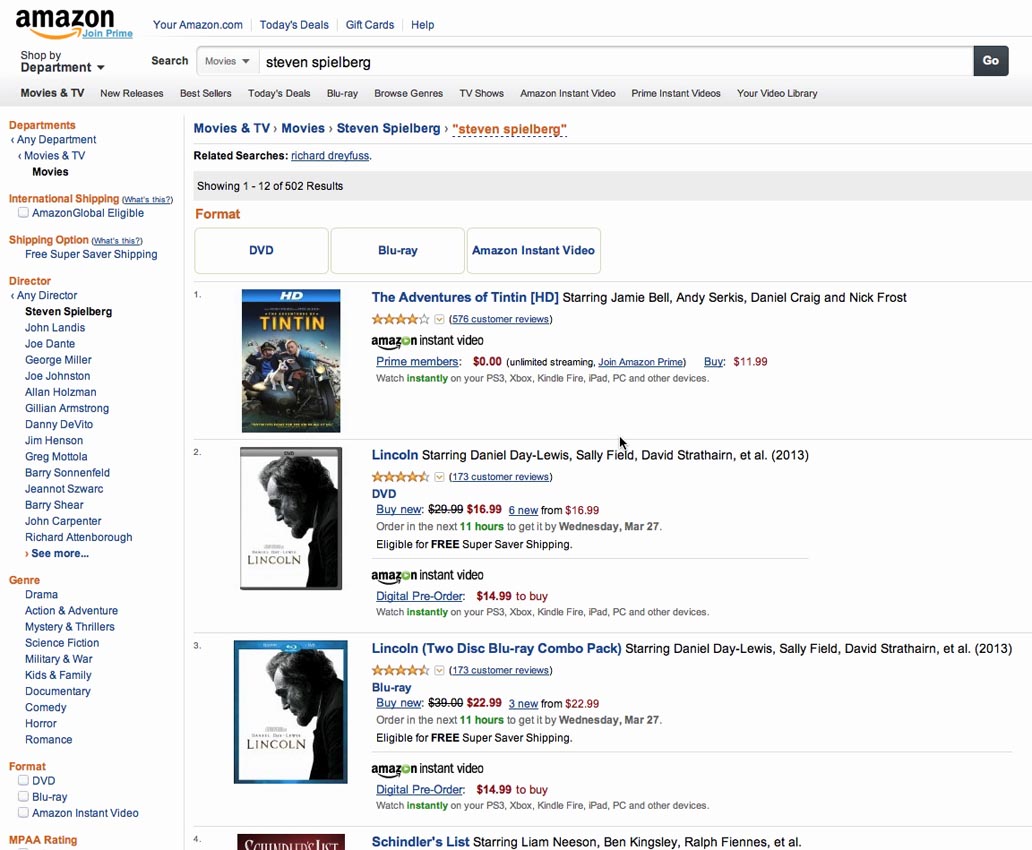Viewport: 1032px width, 850px height.
Task: Open Best Sellers in navigation bar
Action: 205,93
